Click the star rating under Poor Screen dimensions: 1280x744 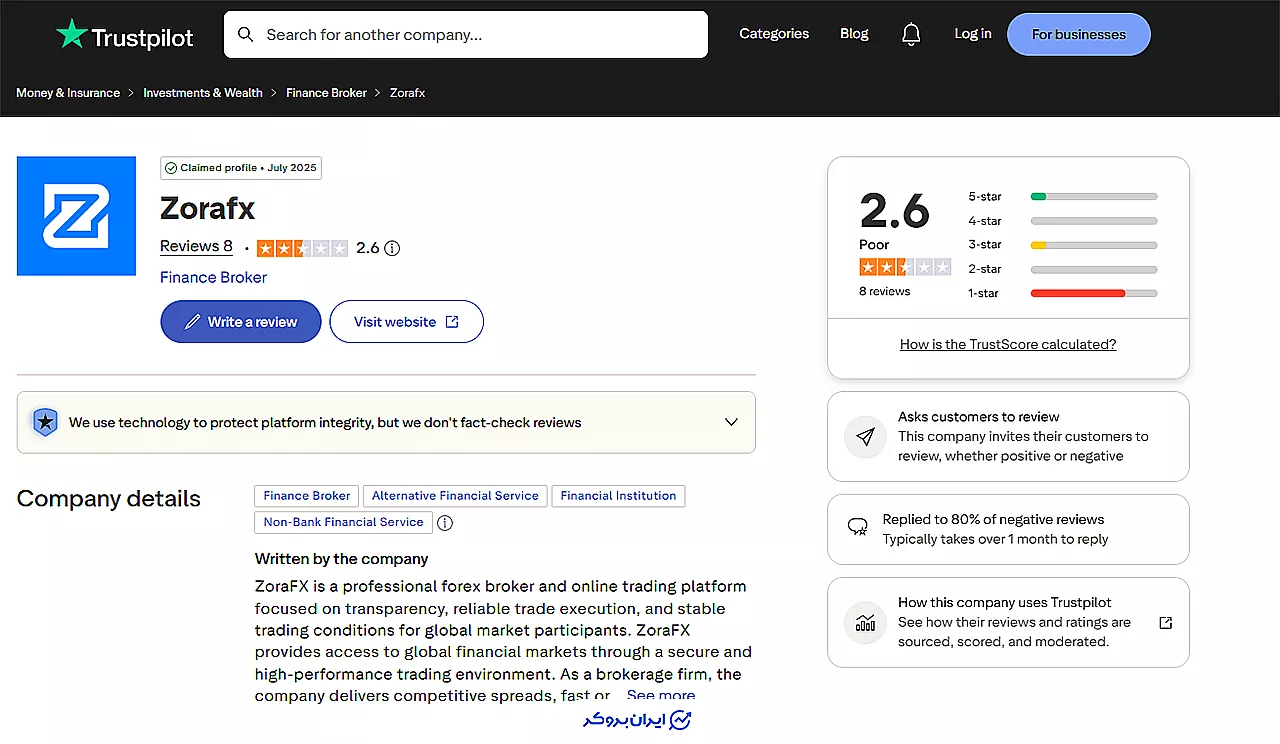905,267
